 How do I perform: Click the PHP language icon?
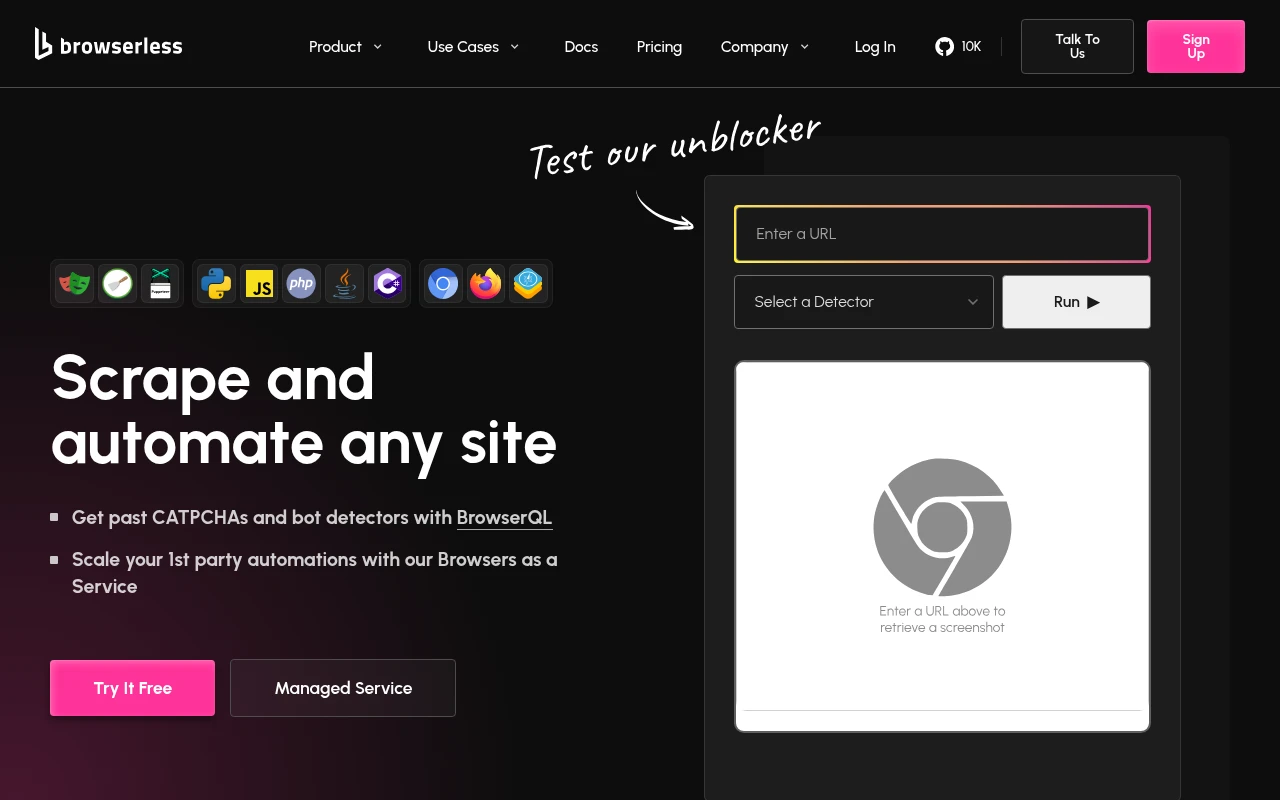(301, 283)
